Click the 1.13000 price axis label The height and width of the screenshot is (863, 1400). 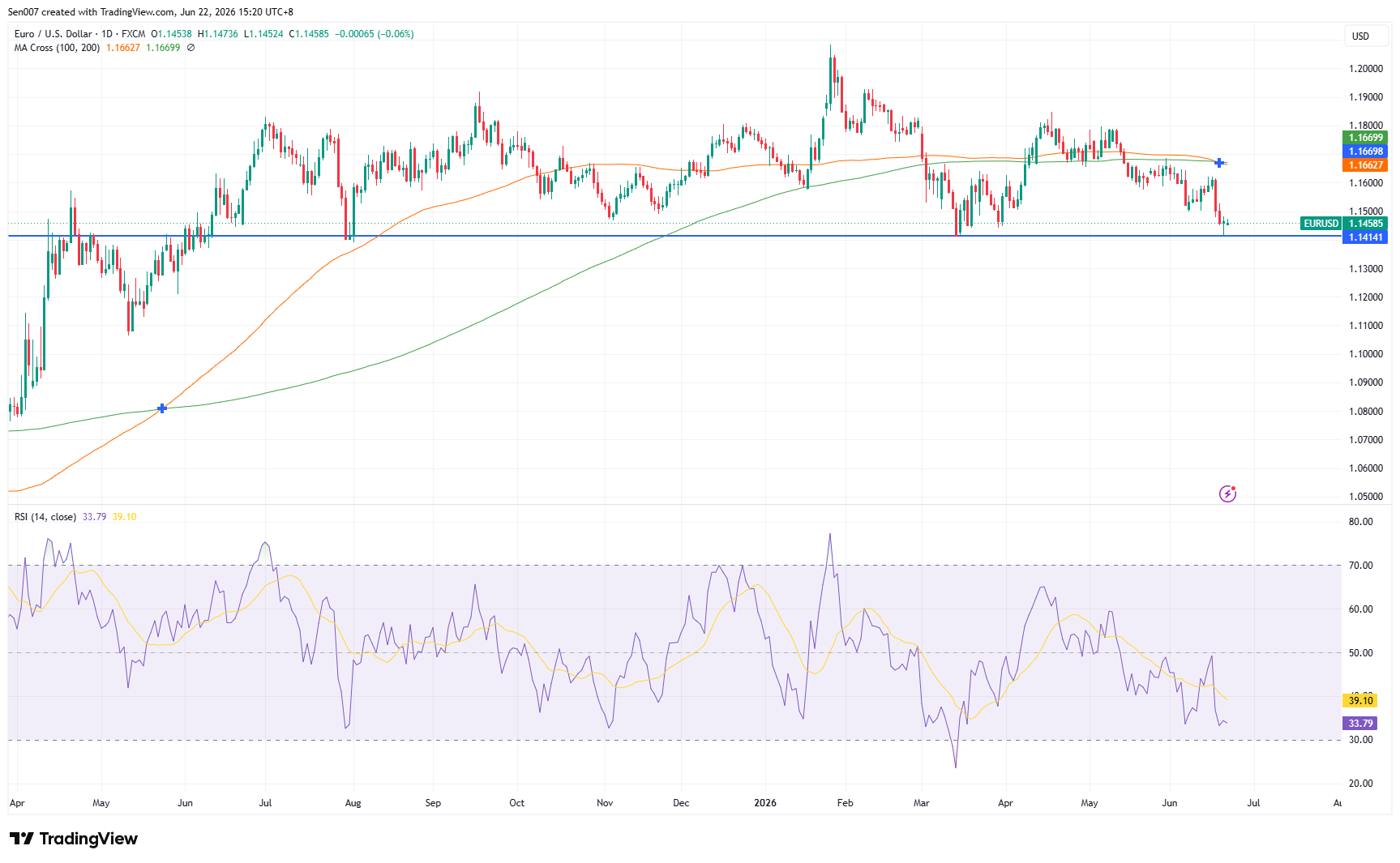[x=1366, y=269]
